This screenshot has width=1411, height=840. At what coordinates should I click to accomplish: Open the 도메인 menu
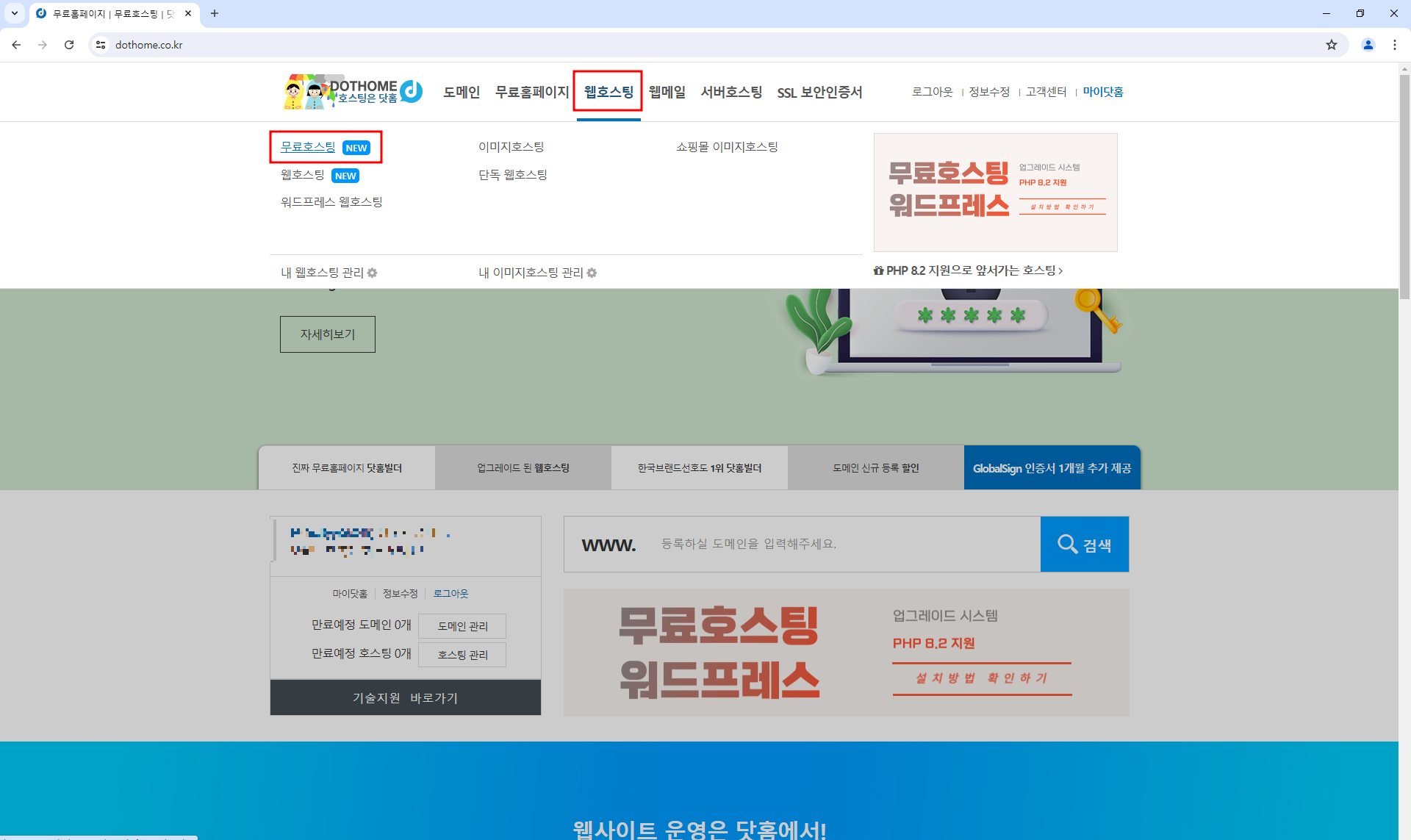[x=462, y=92]
